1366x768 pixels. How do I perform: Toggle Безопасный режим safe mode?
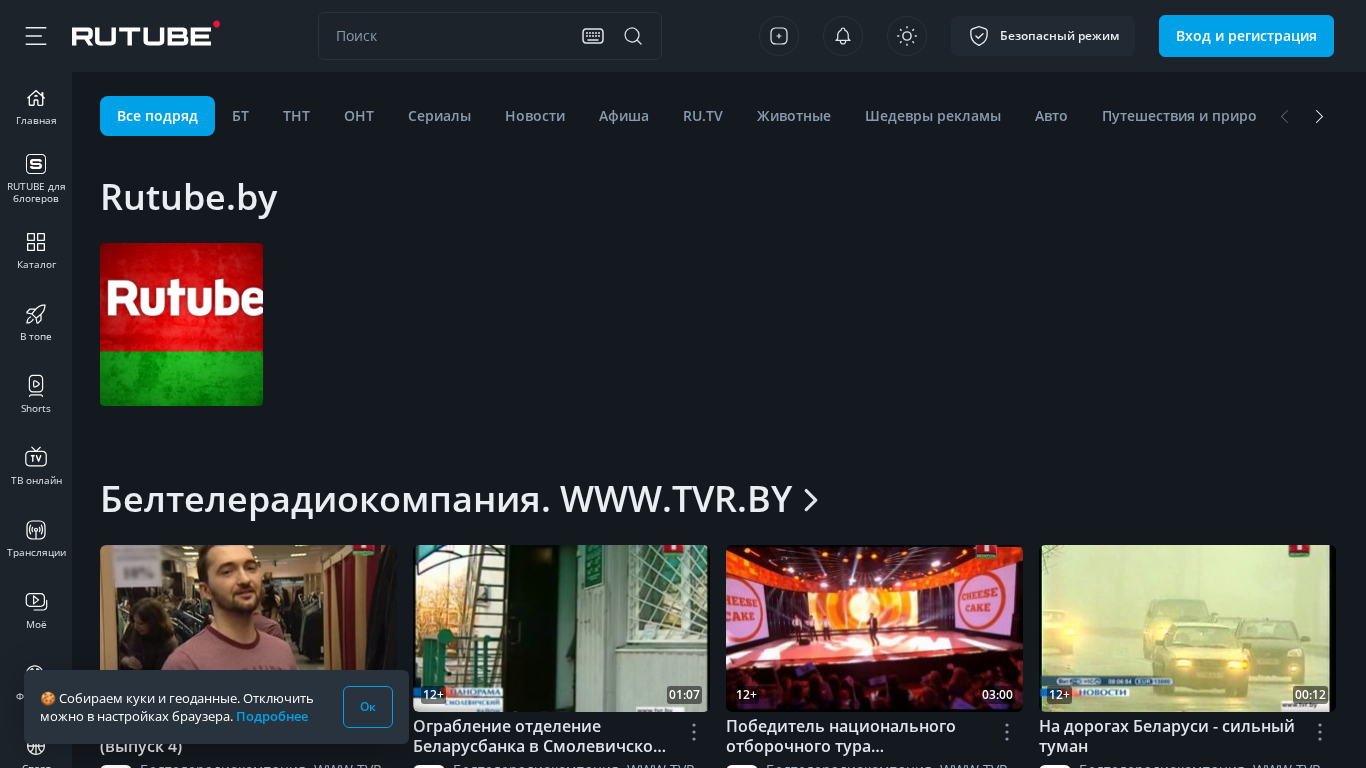pyautogui.click(x=1043, y=36)
